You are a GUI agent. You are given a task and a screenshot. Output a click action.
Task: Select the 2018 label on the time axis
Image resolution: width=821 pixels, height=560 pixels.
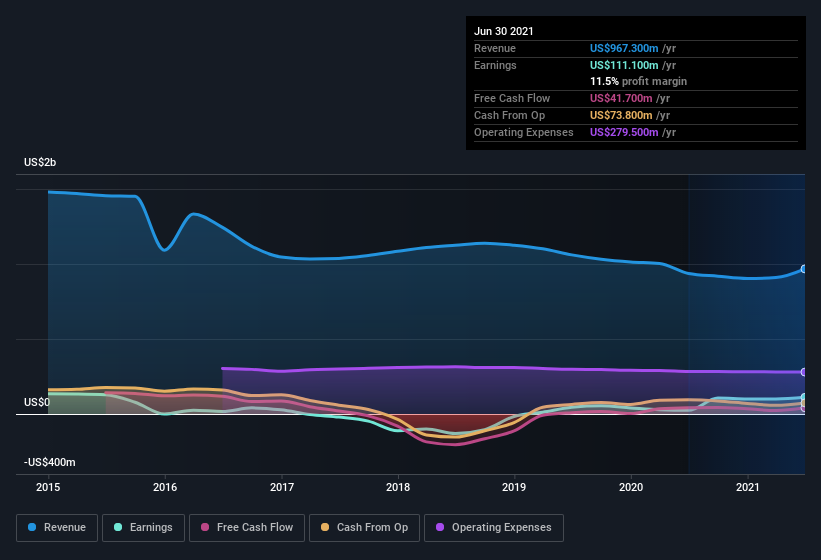tap(398, 487)
